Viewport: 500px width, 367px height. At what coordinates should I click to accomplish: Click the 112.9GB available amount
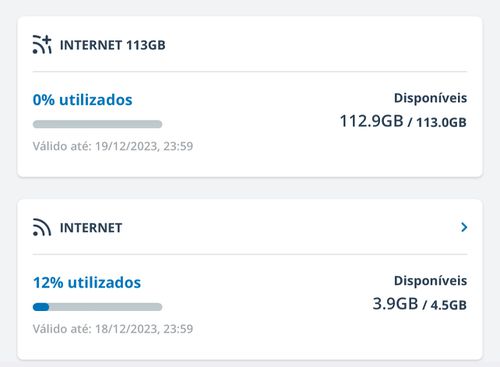pyautogui.click(x=371, y=121)
